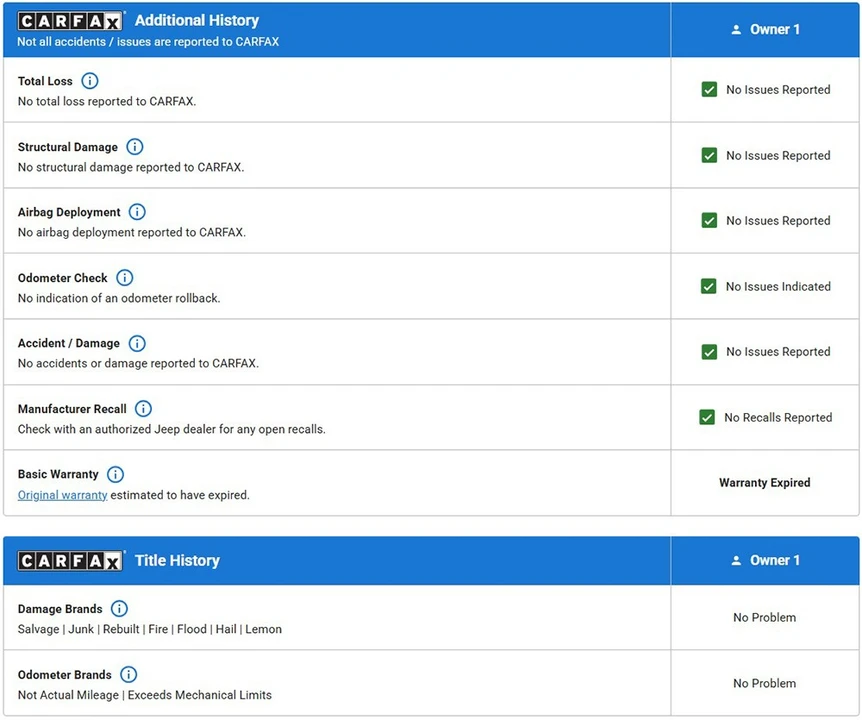The image size is (862, 720).
Task: Open the Structural Damage info icon
Action: click(x=135, y=147)
